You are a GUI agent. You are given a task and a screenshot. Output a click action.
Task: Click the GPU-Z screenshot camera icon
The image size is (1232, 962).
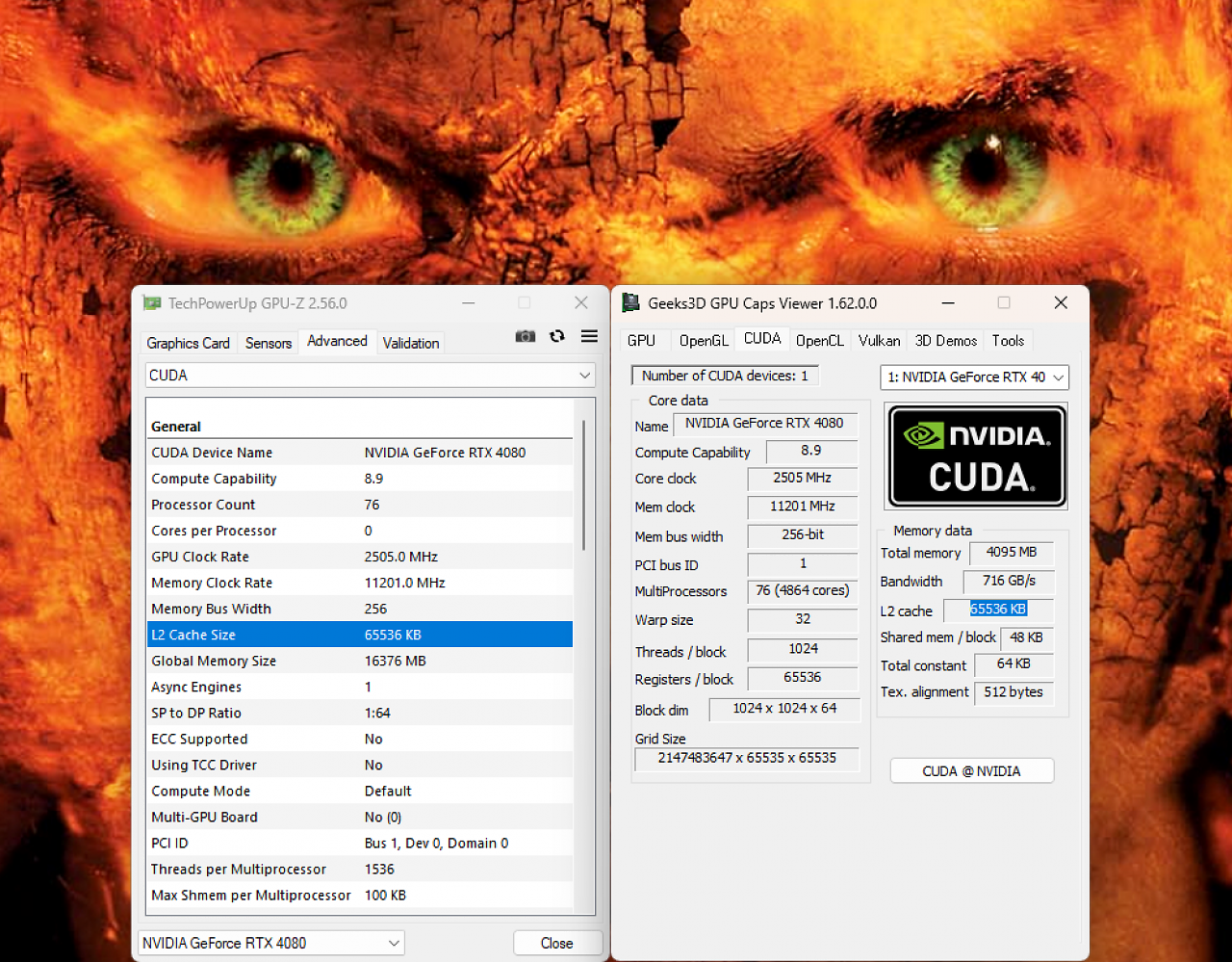pyautogui.click(x=526, y=336)
